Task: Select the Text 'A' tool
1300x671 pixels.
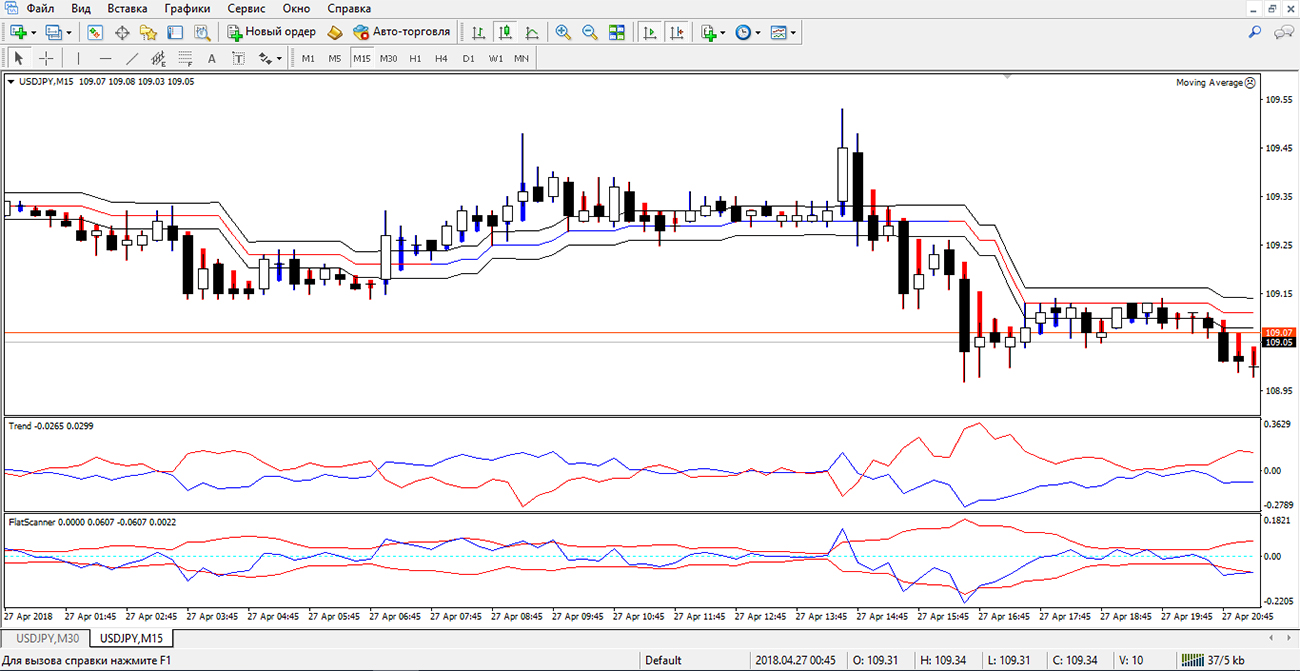Action: 211,58
